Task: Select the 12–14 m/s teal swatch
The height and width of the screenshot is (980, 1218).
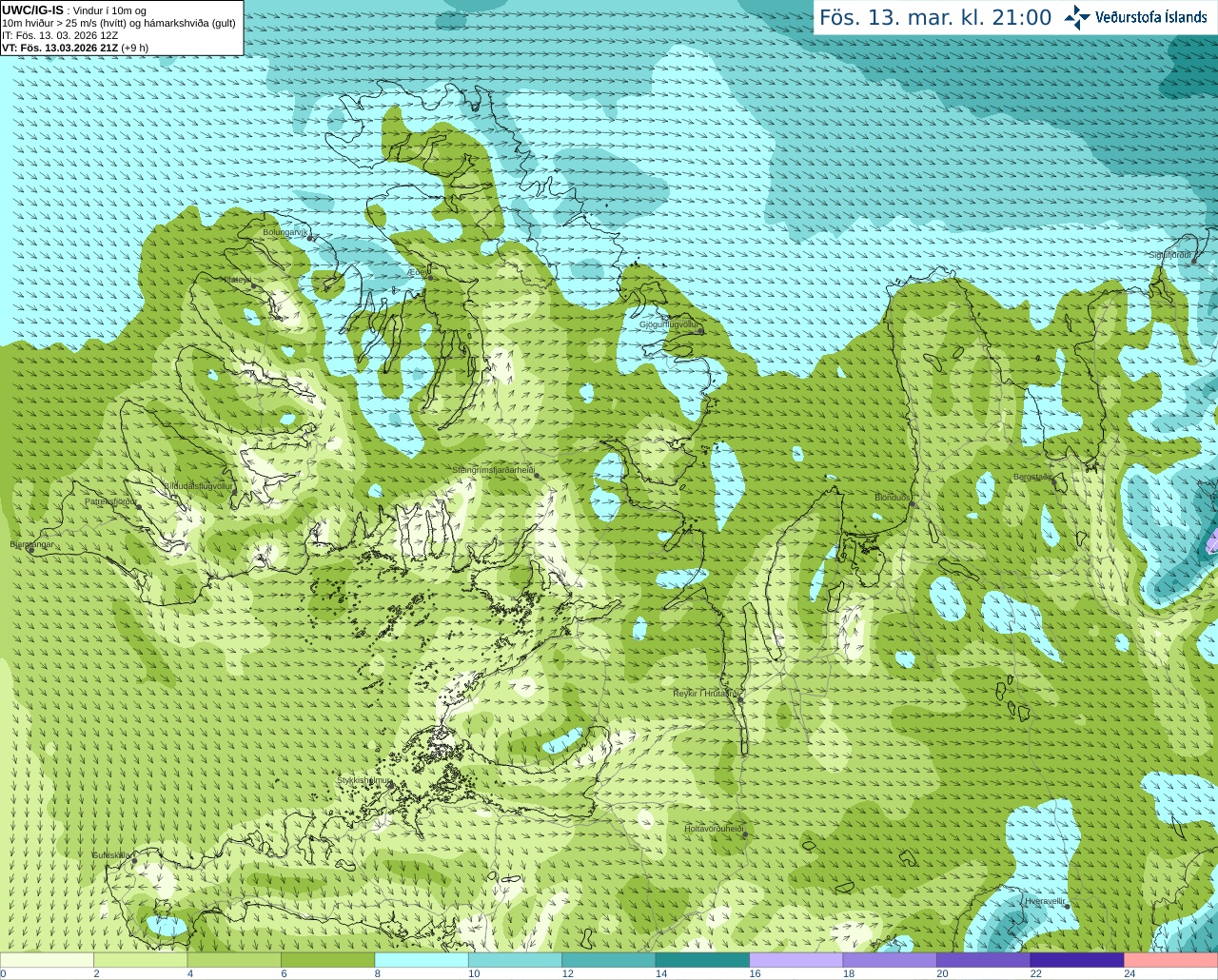Action: coord(609,960)
